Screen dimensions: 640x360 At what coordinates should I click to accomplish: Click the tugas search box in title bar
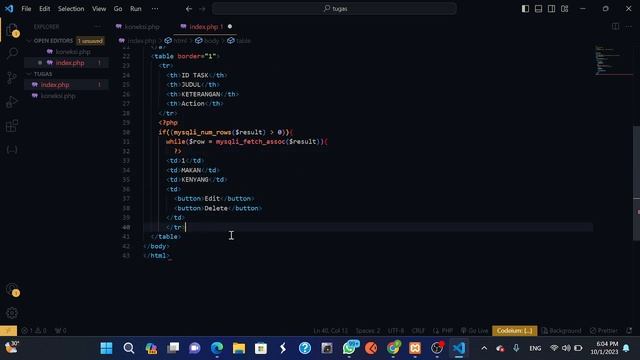(334, 9)
